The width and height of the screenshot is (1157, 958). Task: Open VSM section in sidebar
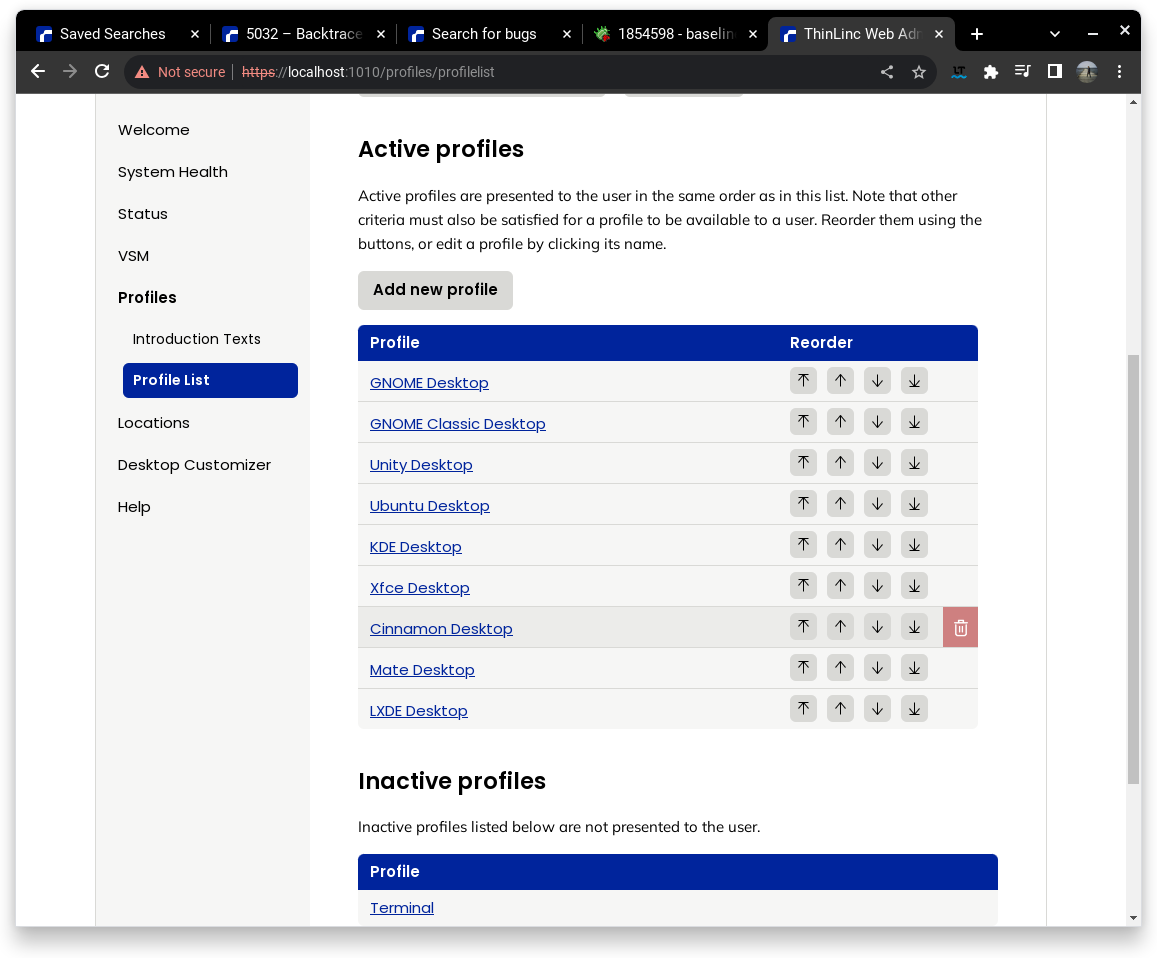133,256
